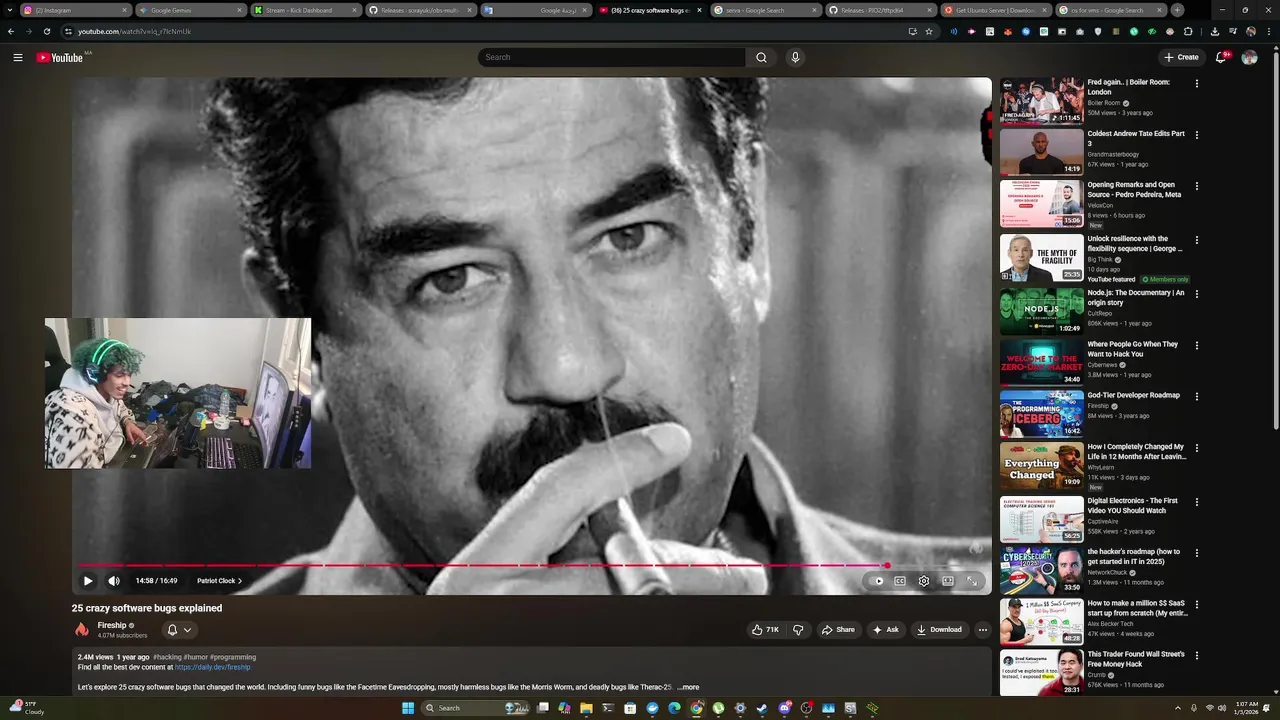Open File Explorer from taskbar
The width and height of the screenshot is (1280, 720).
point(586,708)
